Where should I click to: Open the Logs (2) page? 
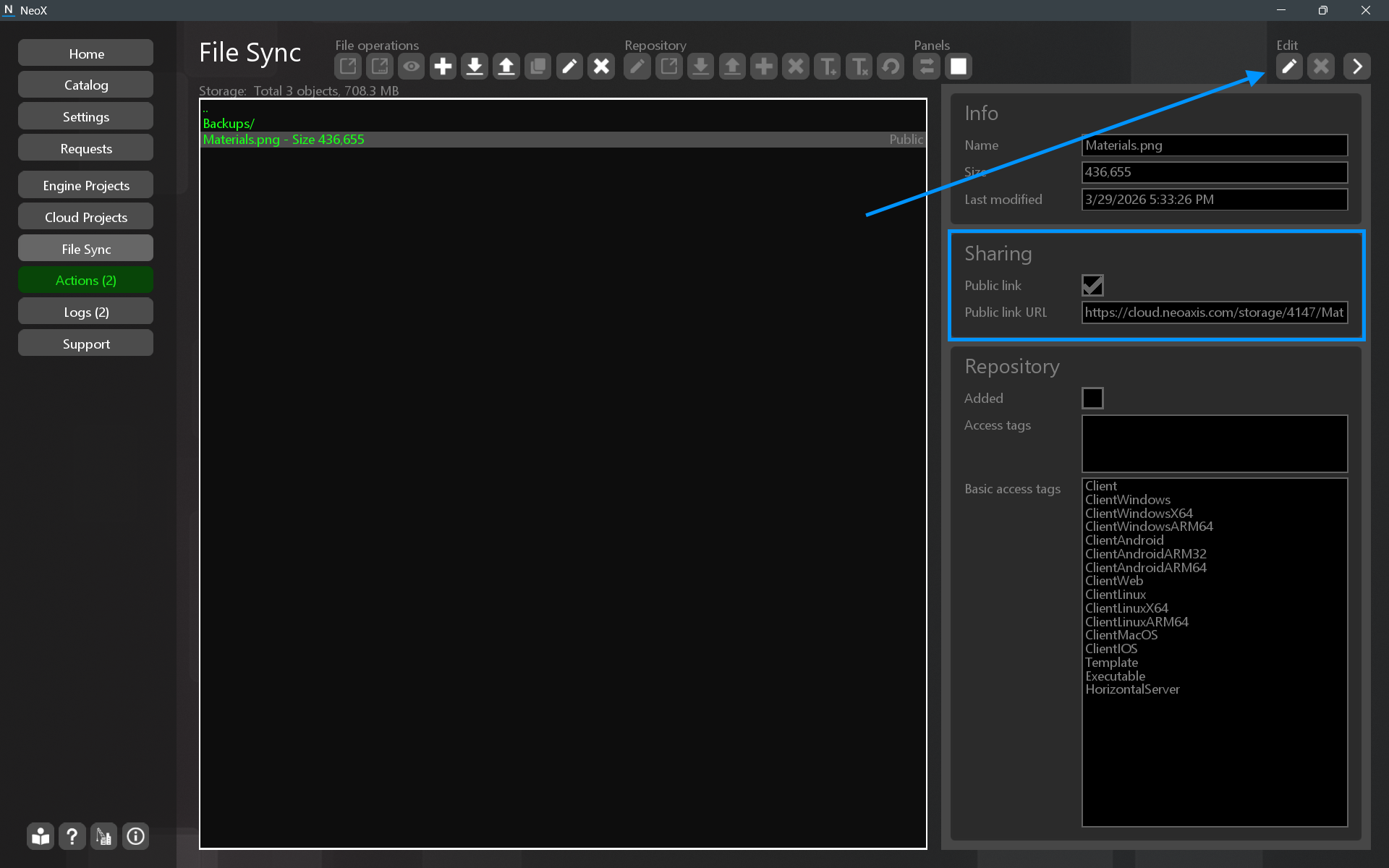pos(86,312)
